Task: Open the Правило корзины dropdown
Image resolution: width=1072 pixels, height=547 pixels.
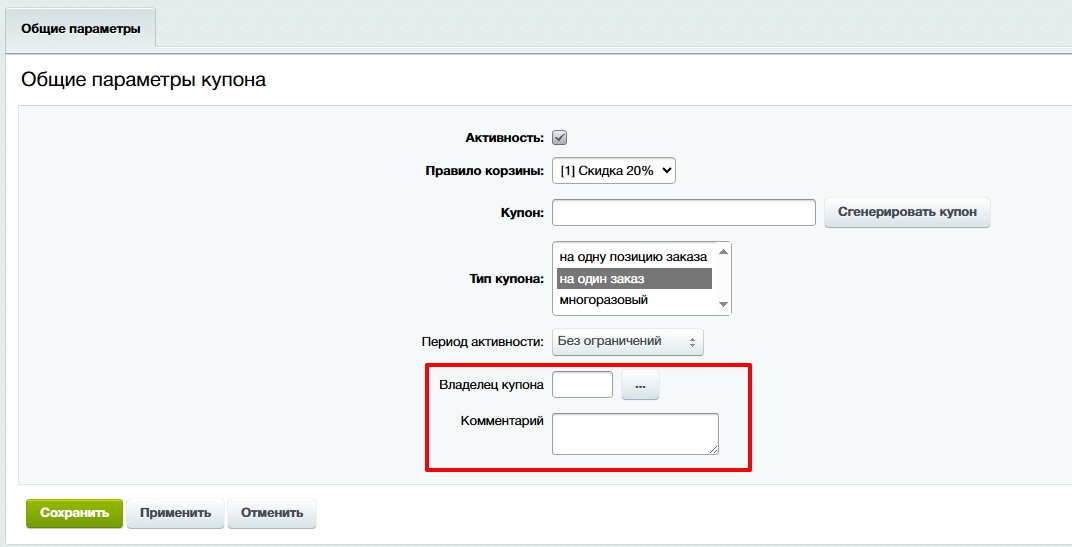Action: coord(614,171)
